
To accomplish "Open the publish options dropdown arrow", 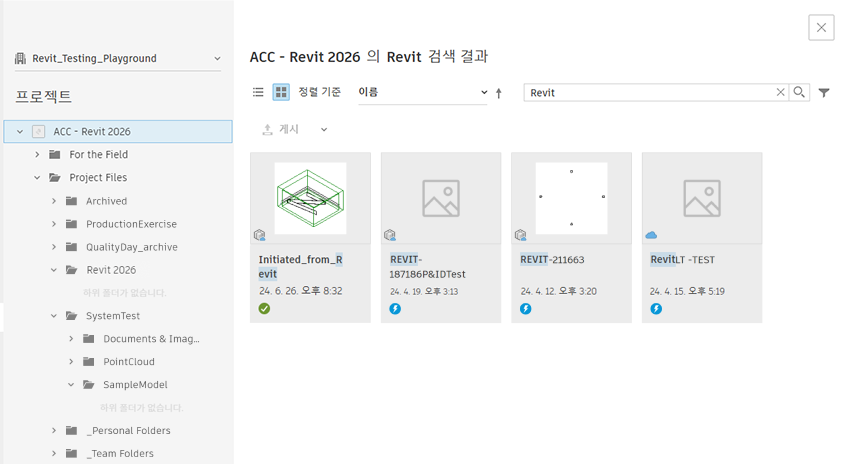I will 324,130.
